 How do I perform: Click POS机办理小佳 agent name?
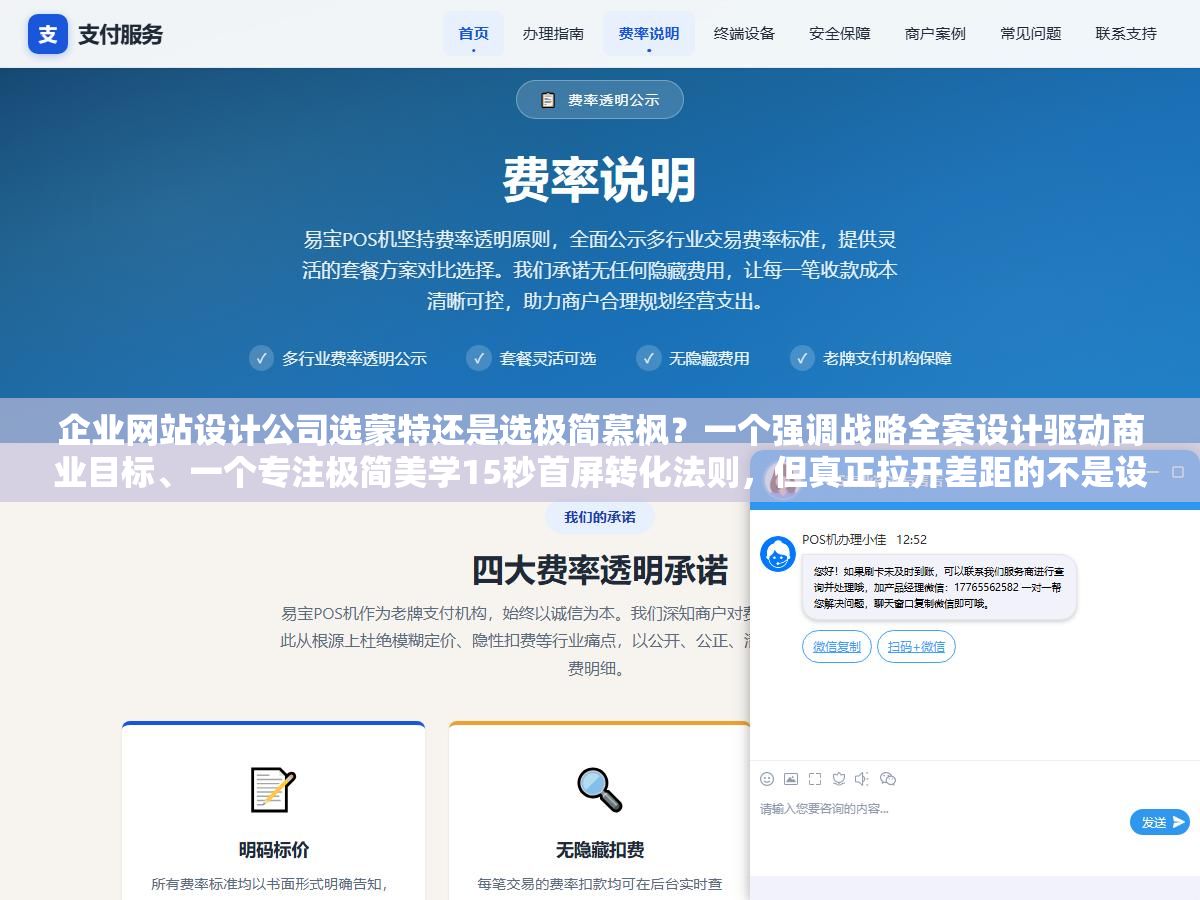[x=844, y=540]
